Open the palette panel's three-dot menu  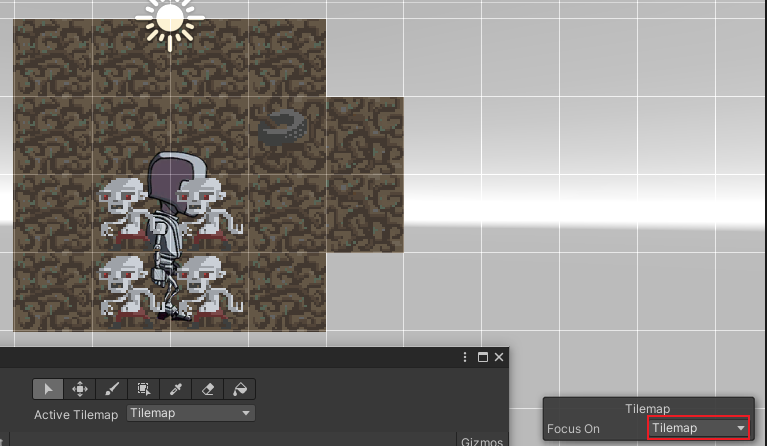(x=465, y=357)
